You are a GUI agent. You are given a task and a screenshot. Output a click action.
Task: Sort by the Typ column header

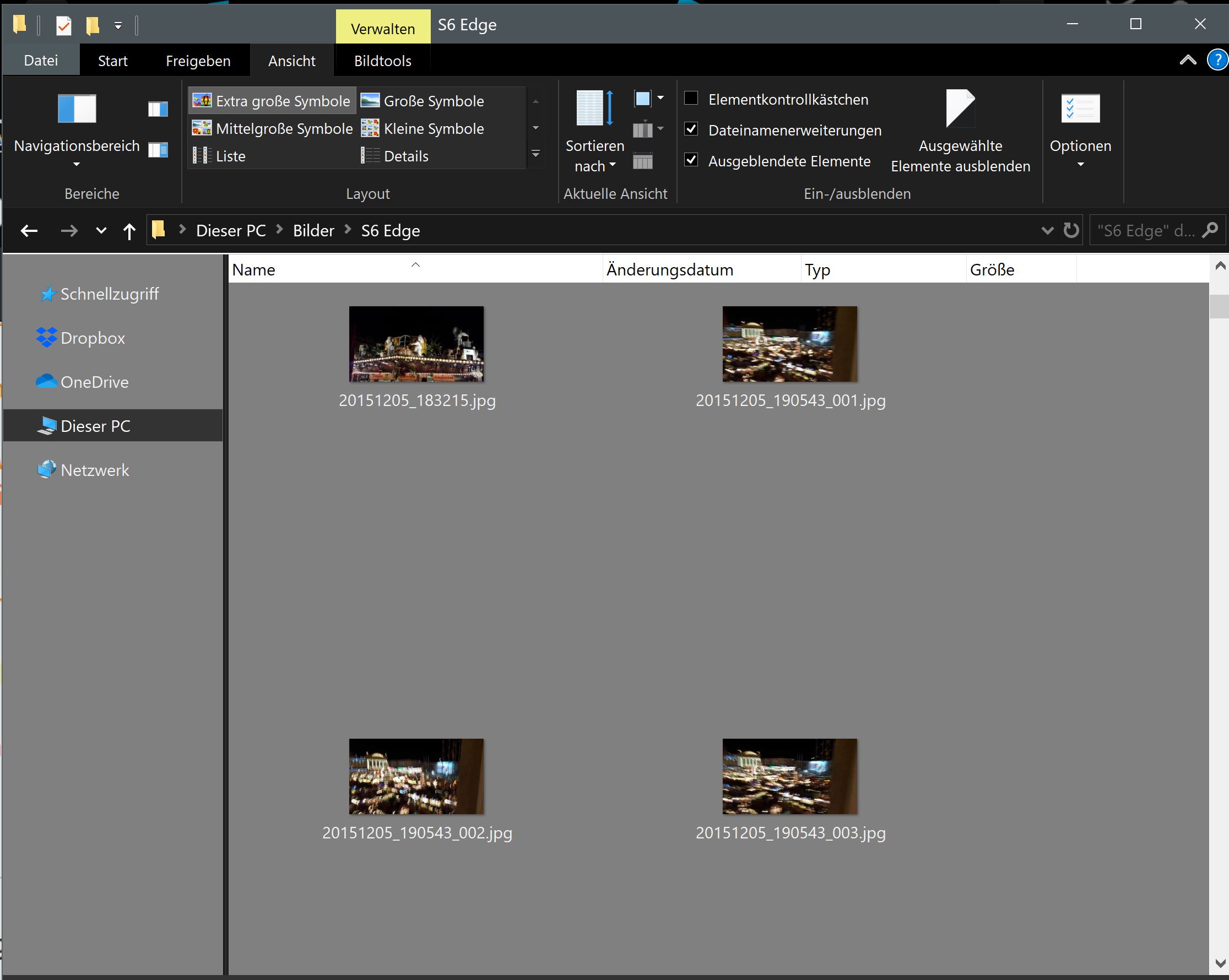[883, 270]
